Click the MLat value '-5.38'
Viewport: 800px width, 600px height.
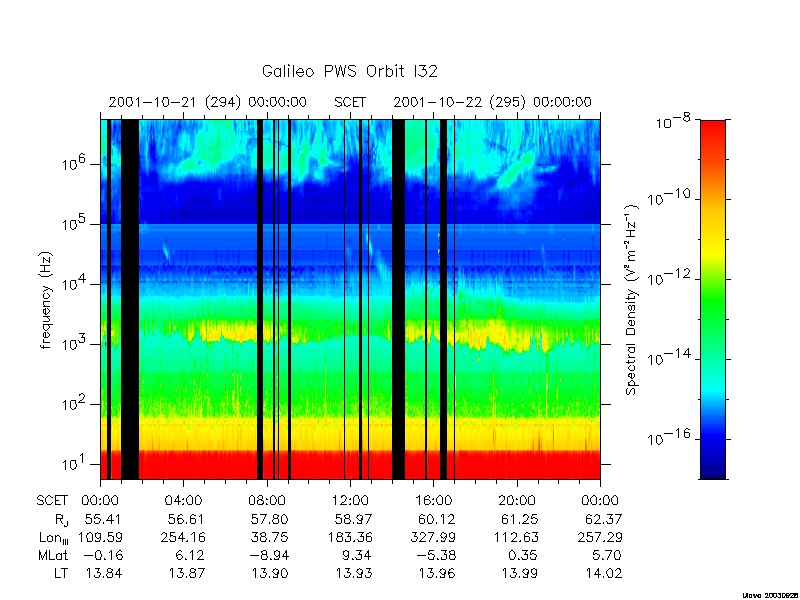435,555
